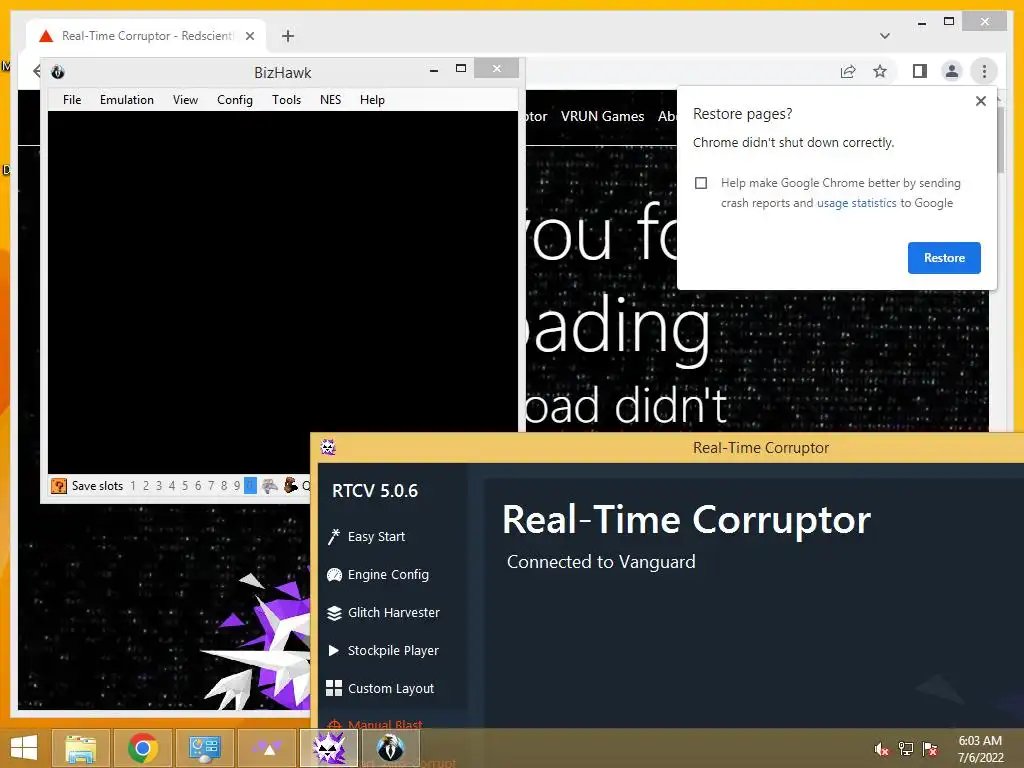This screenshot has width=1024, height=768.
Task: Click BizHawk taskbar icon
Action: point(391,748)
